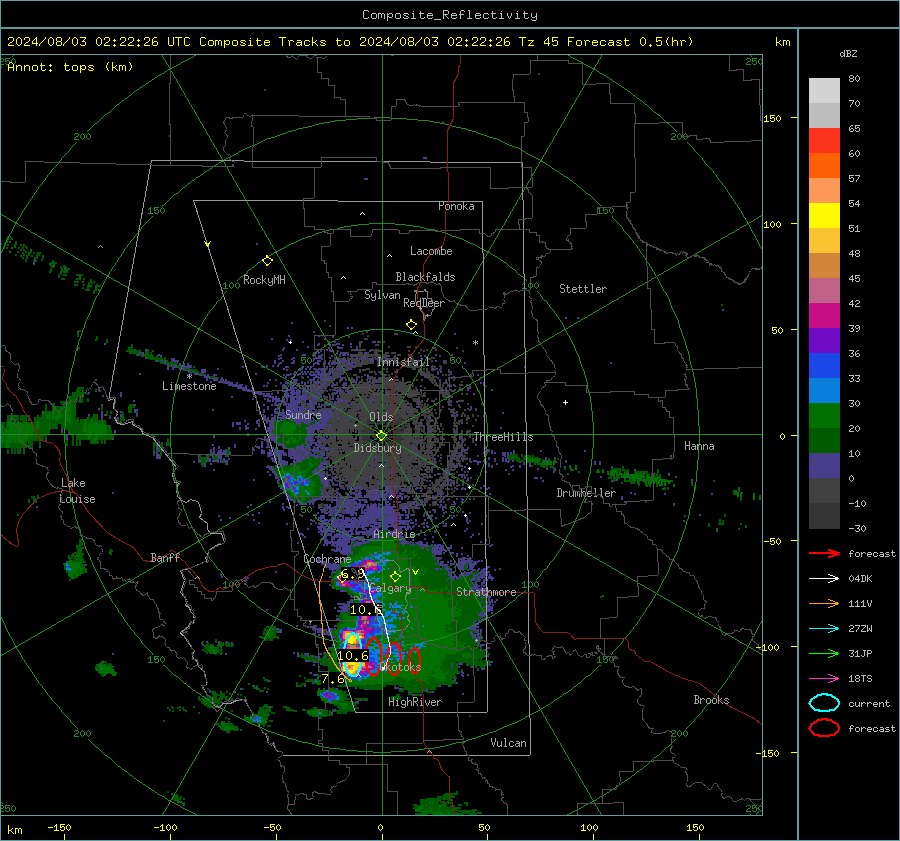This screenshot has height=841, width=900.
Task: Click the orange 111V arrow legend icon
Action: [824, 603]
